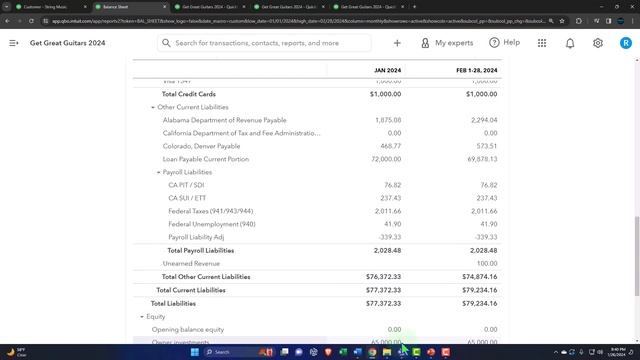The height and width of the screenshot is (360, 640).
Task: Click Total Current Liabilities JAN value $77,372.33
Action: pyautogui.click(x=383, y=290)
